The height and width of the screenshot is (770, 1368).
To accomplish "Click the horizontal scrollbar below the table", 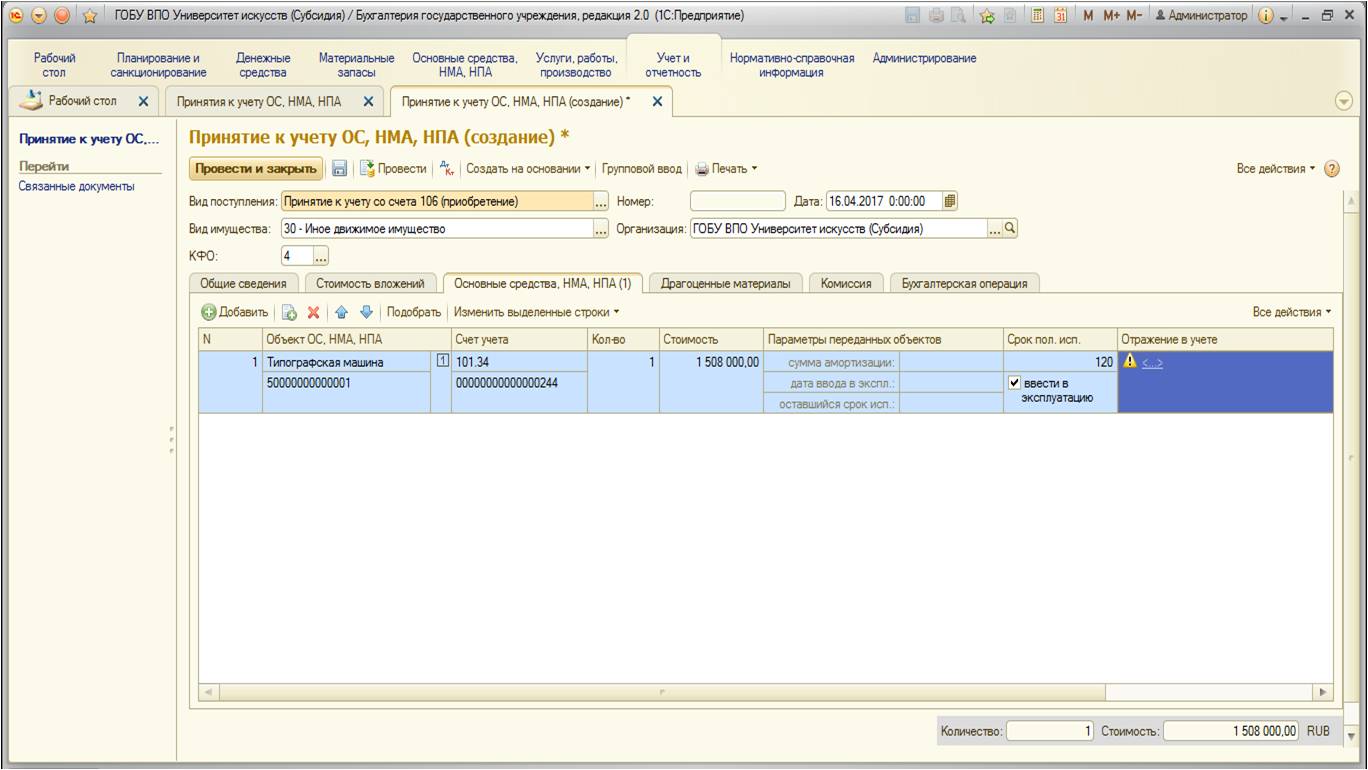I will (660, 692).
